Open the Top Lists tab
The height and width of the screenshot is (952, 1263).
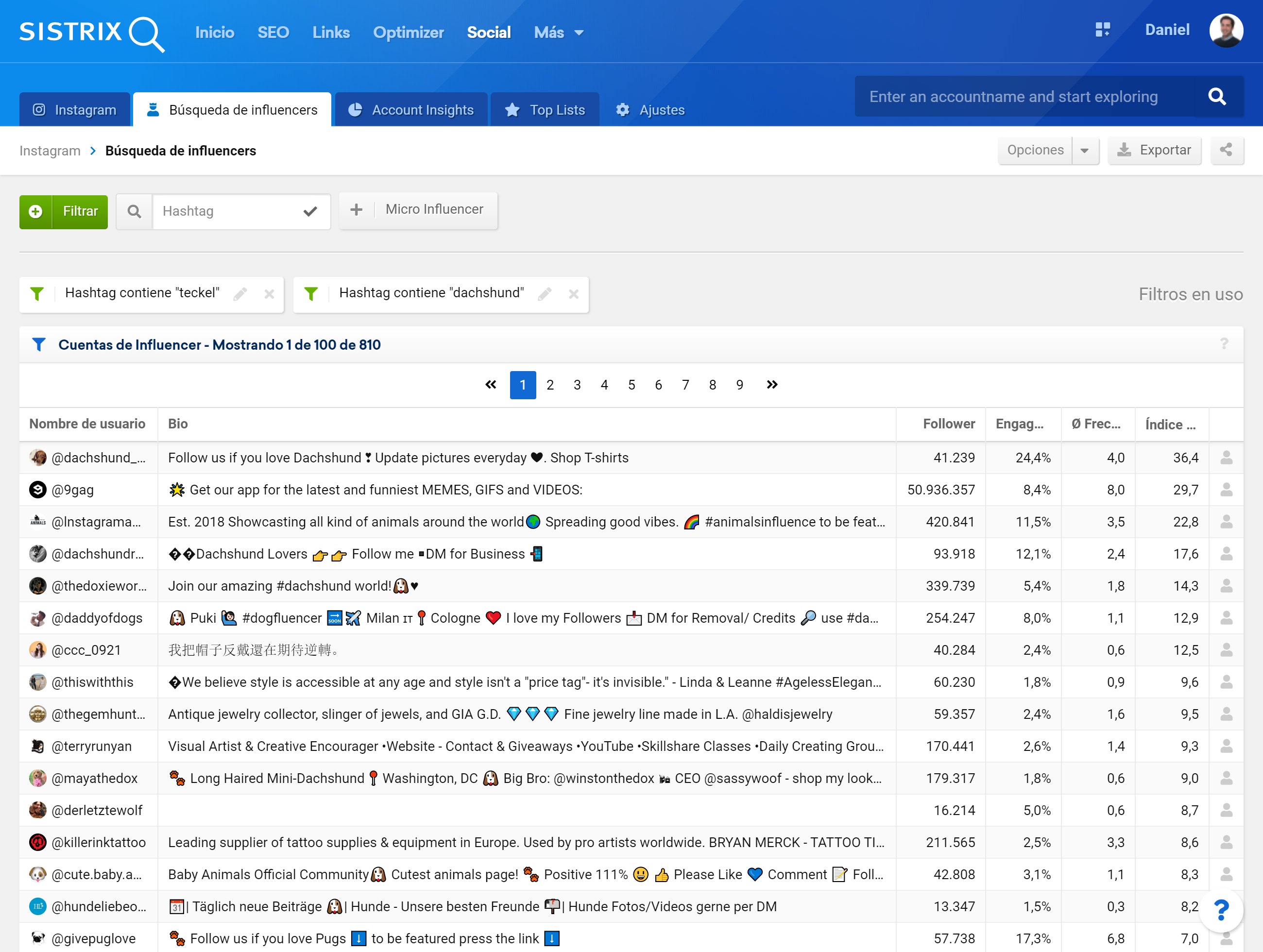pos(546,110)
